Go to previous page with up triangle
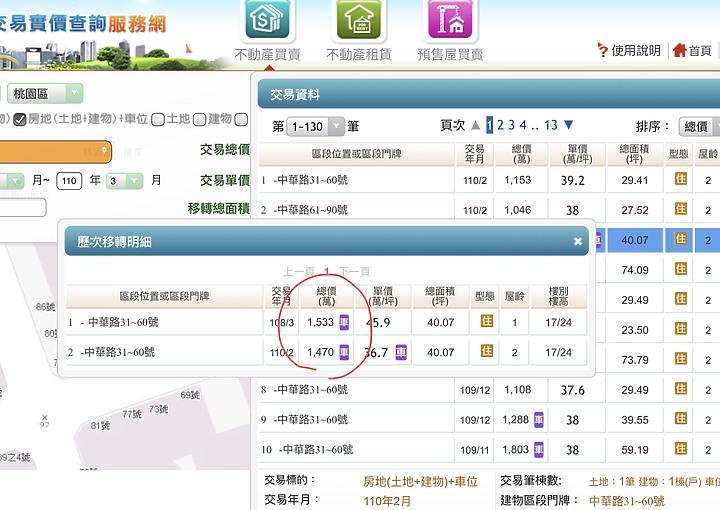 pyautogui.click(x=476, y=125)
